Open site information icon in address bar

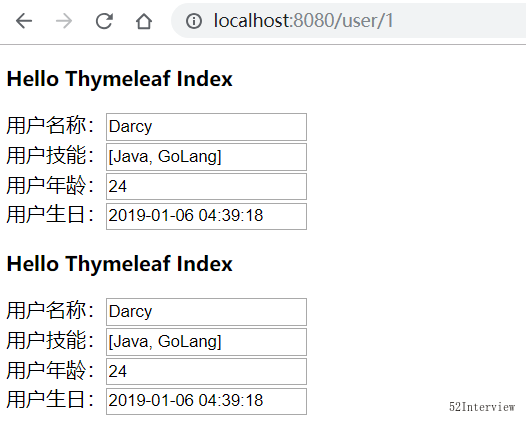click(x=194, y=21)
